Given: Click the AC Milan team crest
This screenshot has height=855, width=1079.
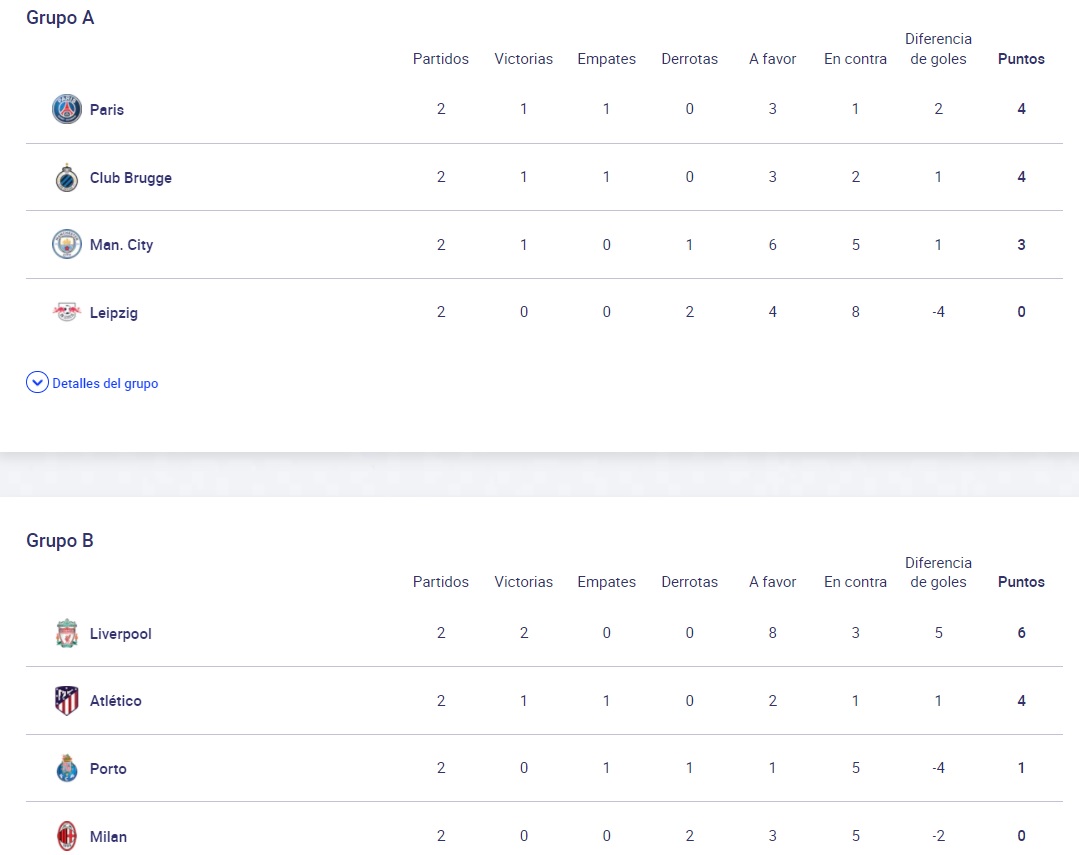Looking at the screenshot, I should (67, 836).
